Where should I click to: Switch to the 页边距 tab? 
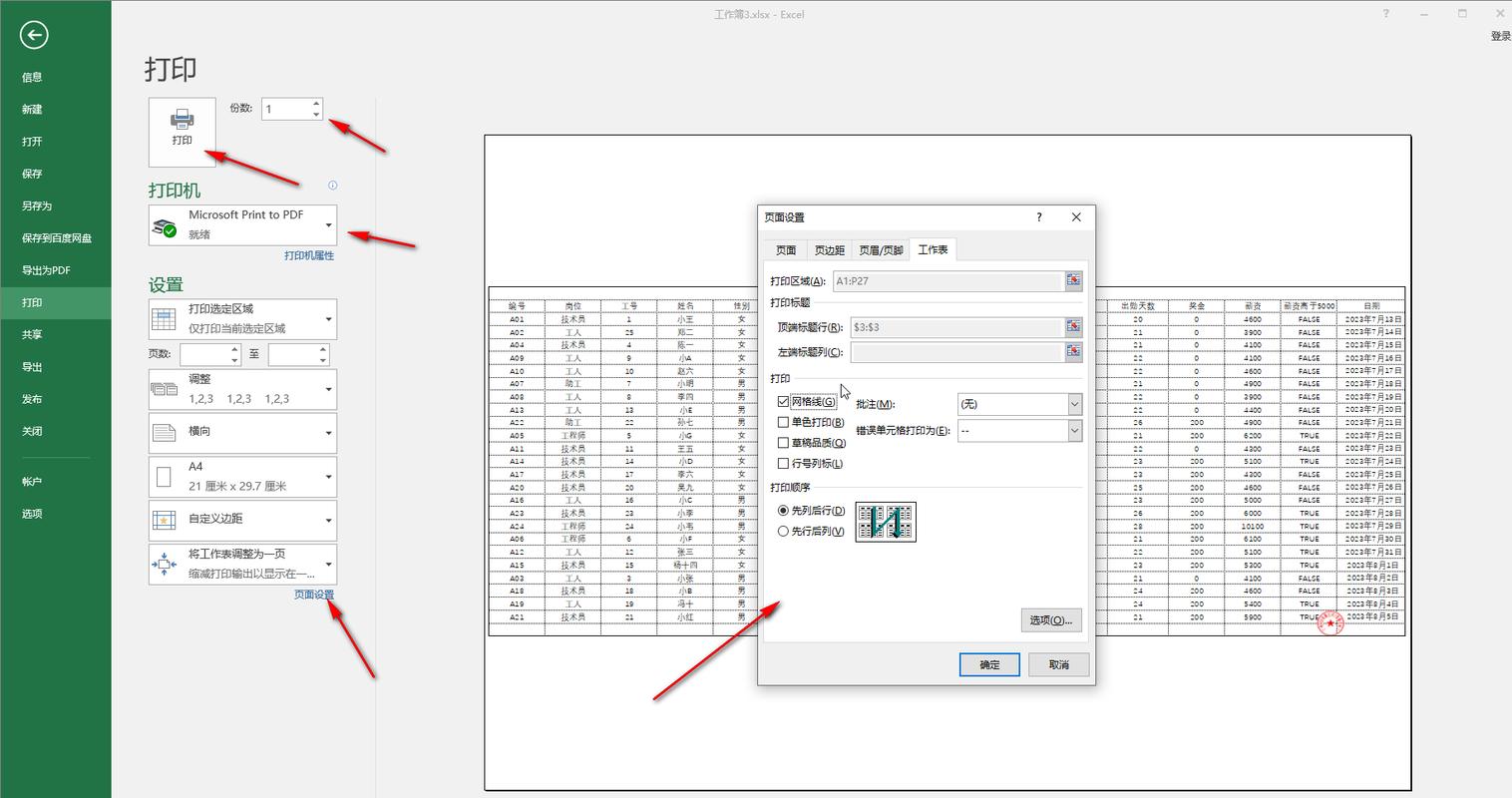pos(829,250)
